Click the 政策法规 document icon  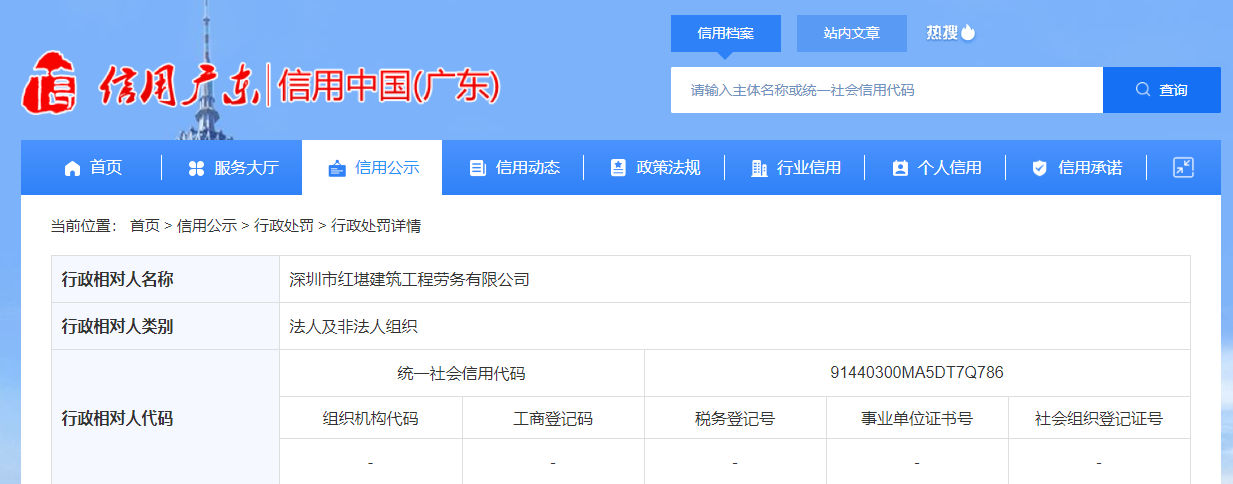618,168
